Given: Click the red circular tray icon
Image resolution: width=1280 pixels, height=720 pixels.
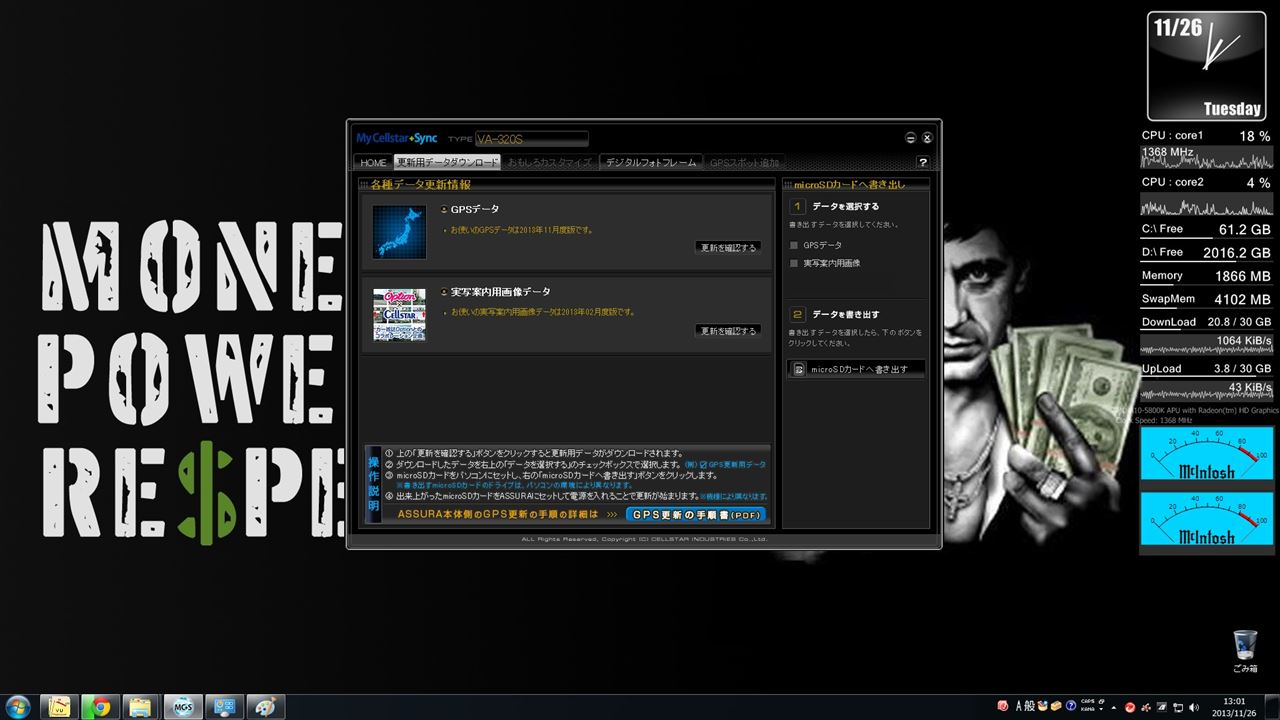Looking at the screenshot, I should tap(1130, 707).
